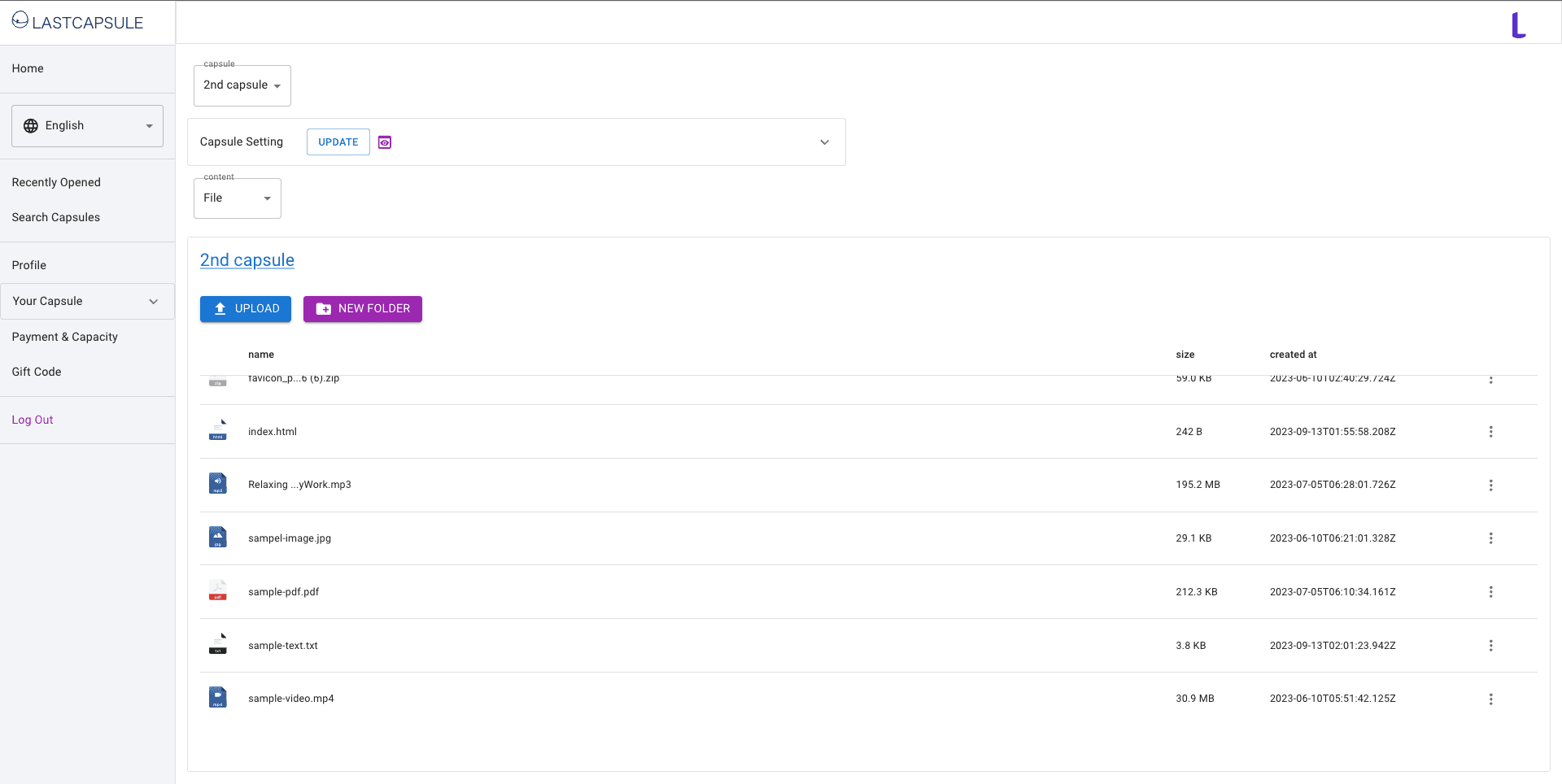Click the NEW FOLDER button

tap(362, 309)
